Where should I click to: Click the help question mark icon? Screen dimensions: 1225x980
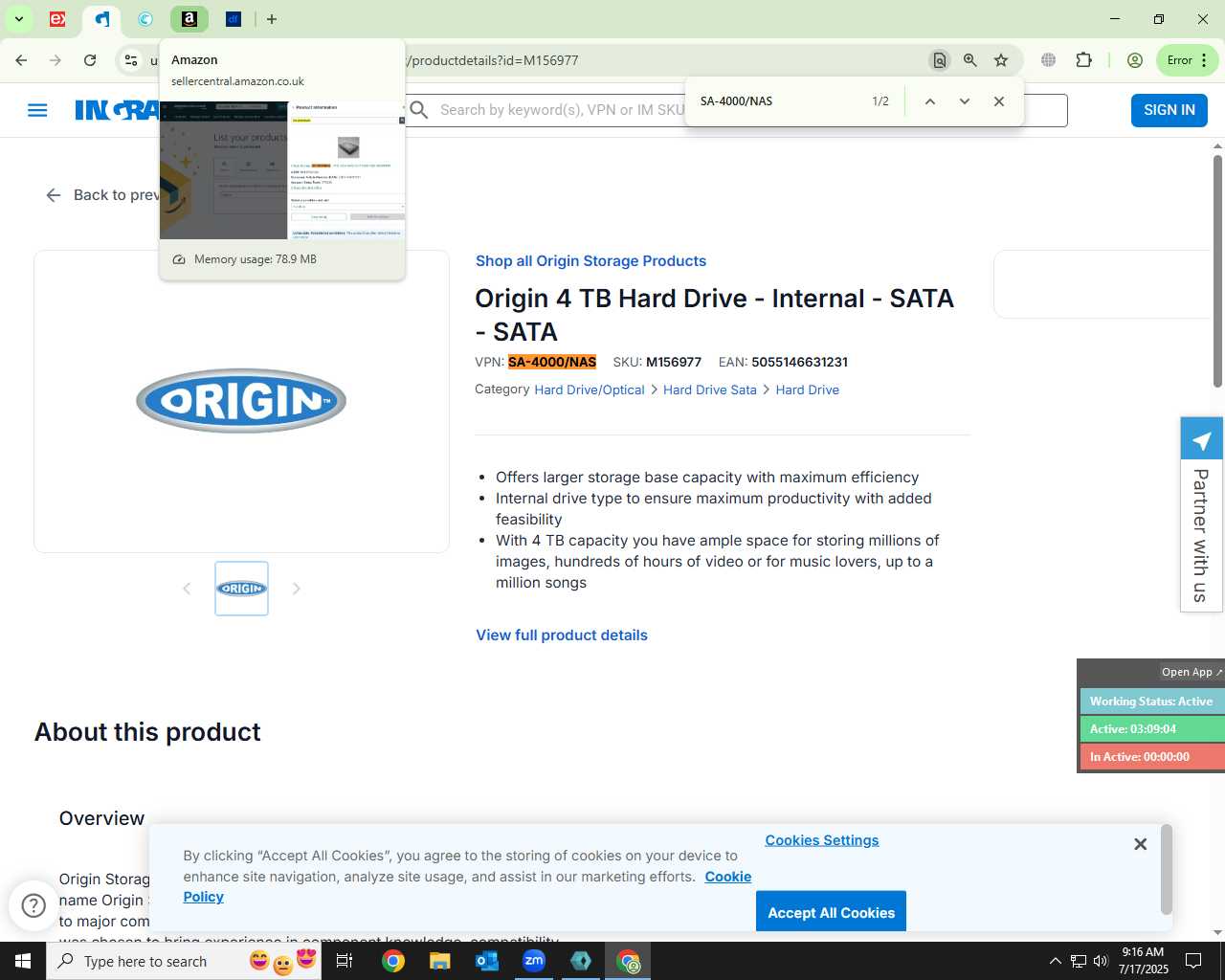tap(33, 905)
